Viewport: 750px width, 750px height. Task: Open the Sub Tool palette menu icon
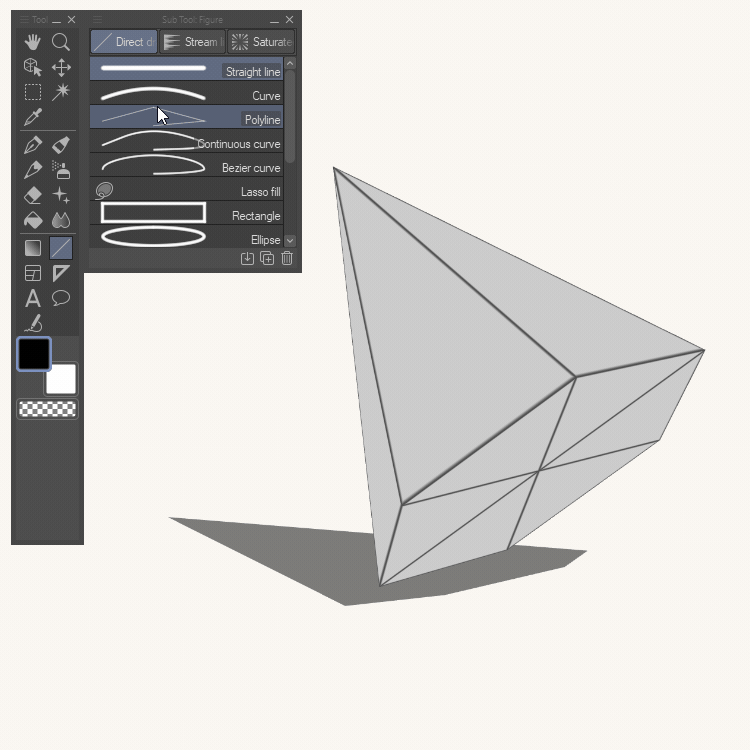tap(98, 20)
